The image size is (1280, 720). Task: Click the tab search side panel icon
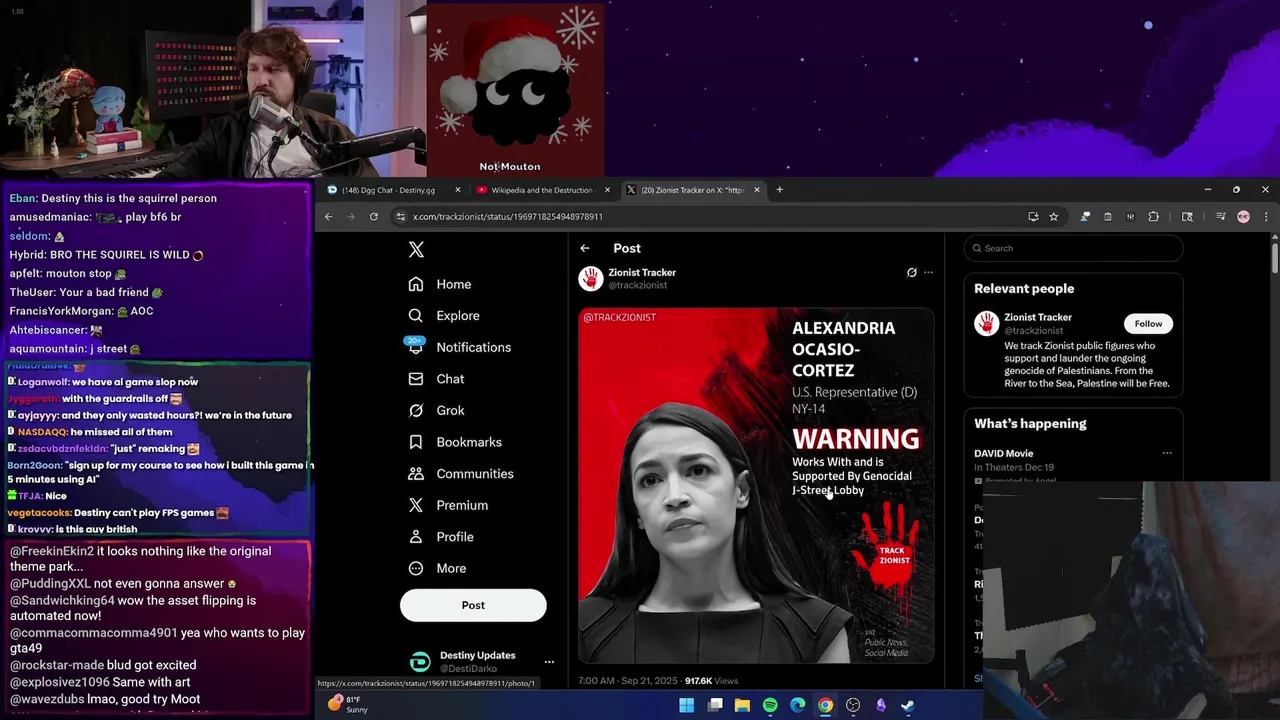click(1187, 216)
